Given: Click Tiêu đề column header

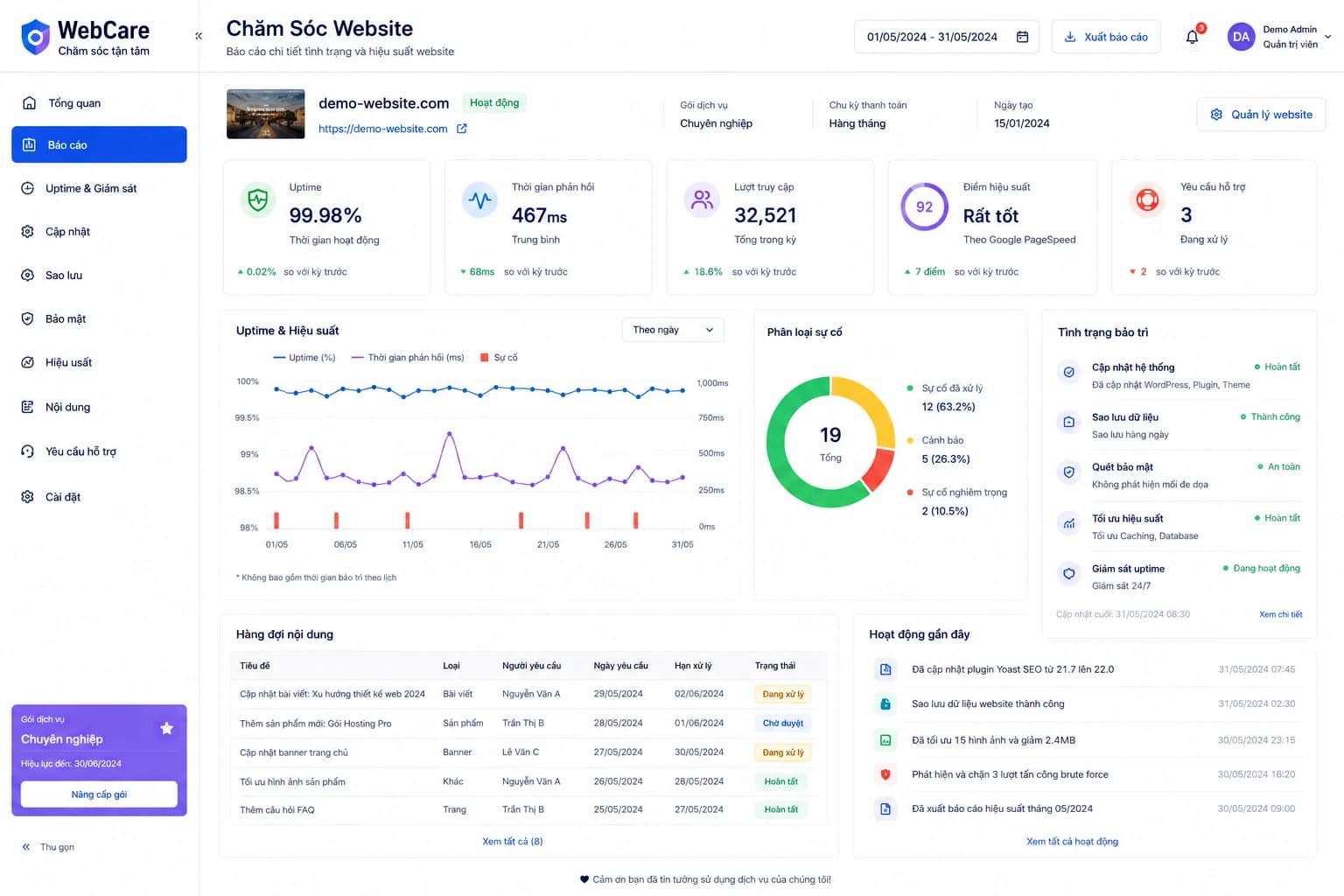Looking at the screenshot, I should (x=255, y=666).
